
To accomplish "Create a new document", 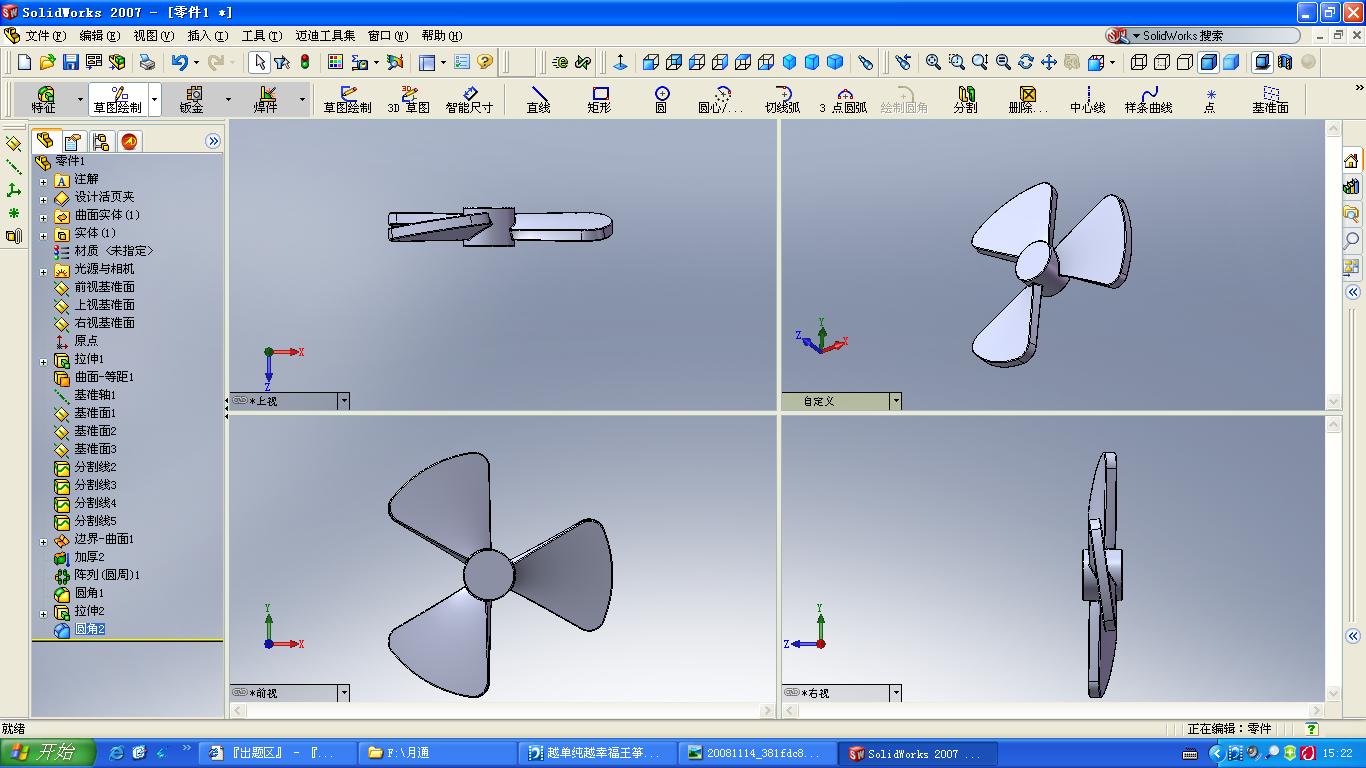I will [25, 62].
